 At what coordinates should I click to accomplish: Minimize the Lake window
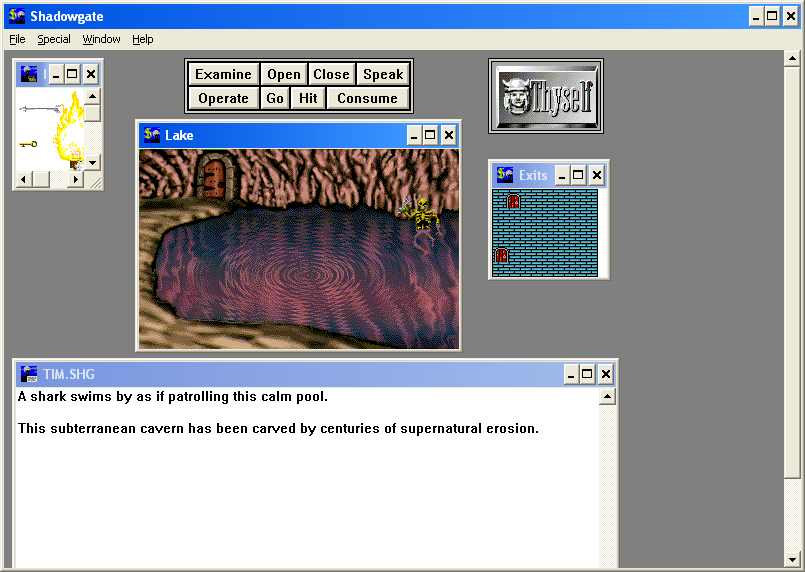pyautogui.click(x=414, y=136)
